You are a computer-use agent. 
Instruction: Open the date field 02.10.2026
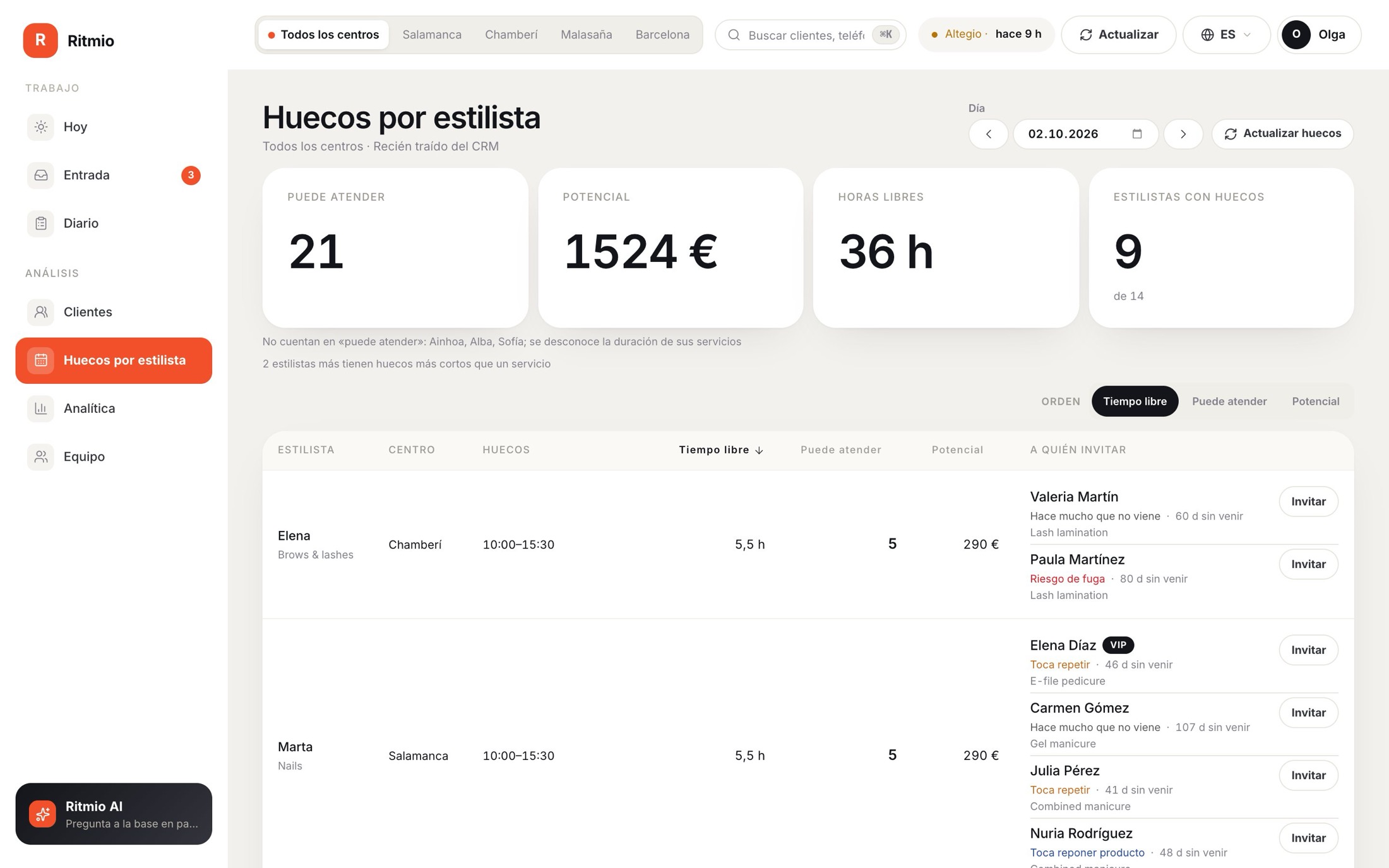1085,134
